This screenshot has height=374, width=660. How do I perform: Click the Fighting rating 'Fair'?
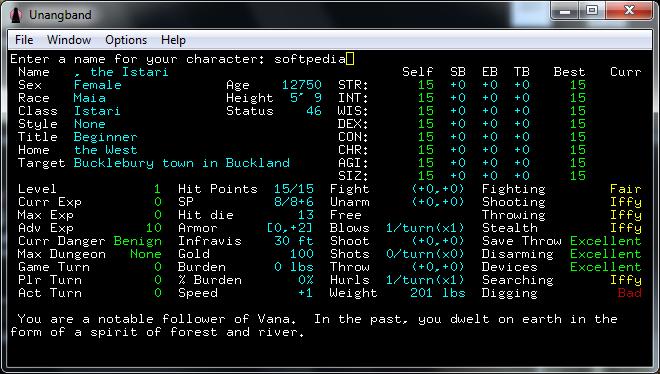point(626,189)
